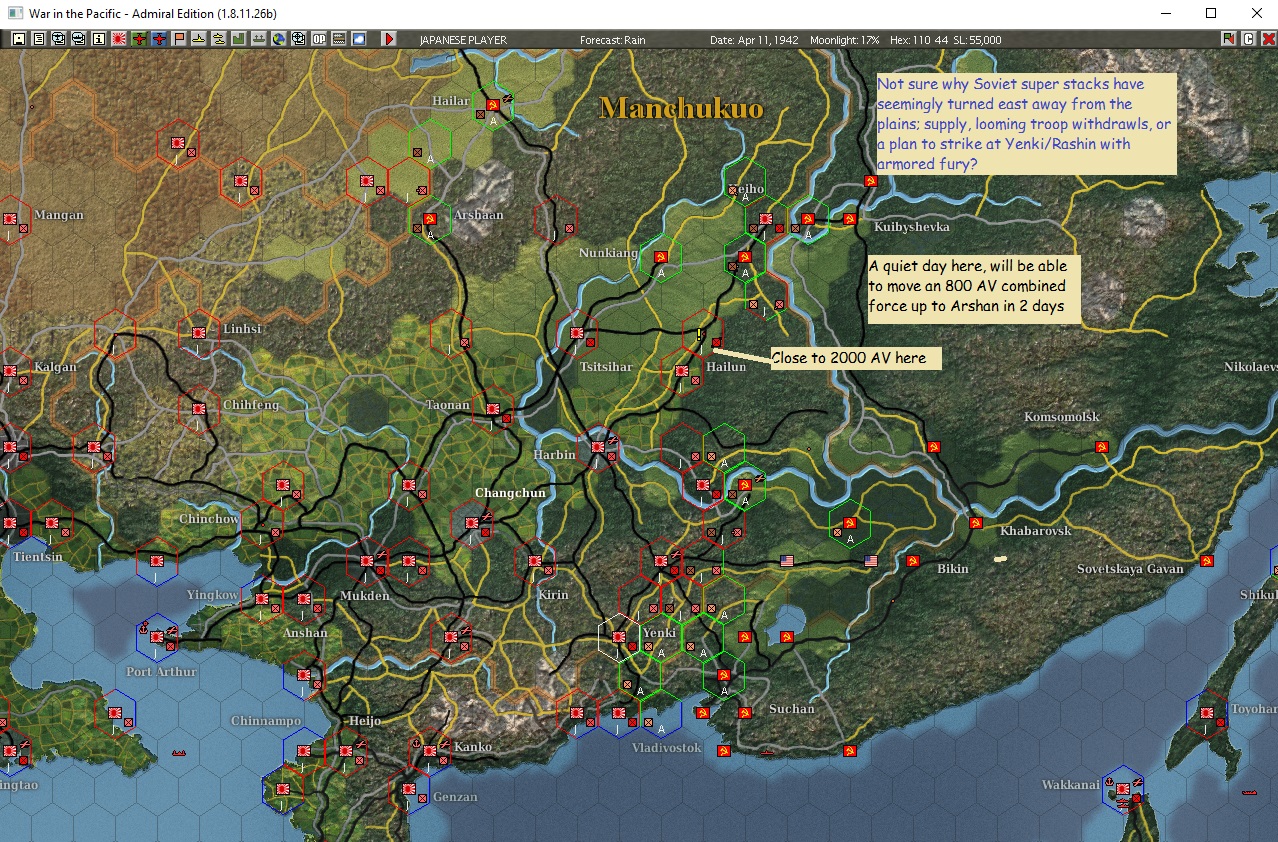
Task: Open the two-ships toolbar icon
Action: click(219, 39)
